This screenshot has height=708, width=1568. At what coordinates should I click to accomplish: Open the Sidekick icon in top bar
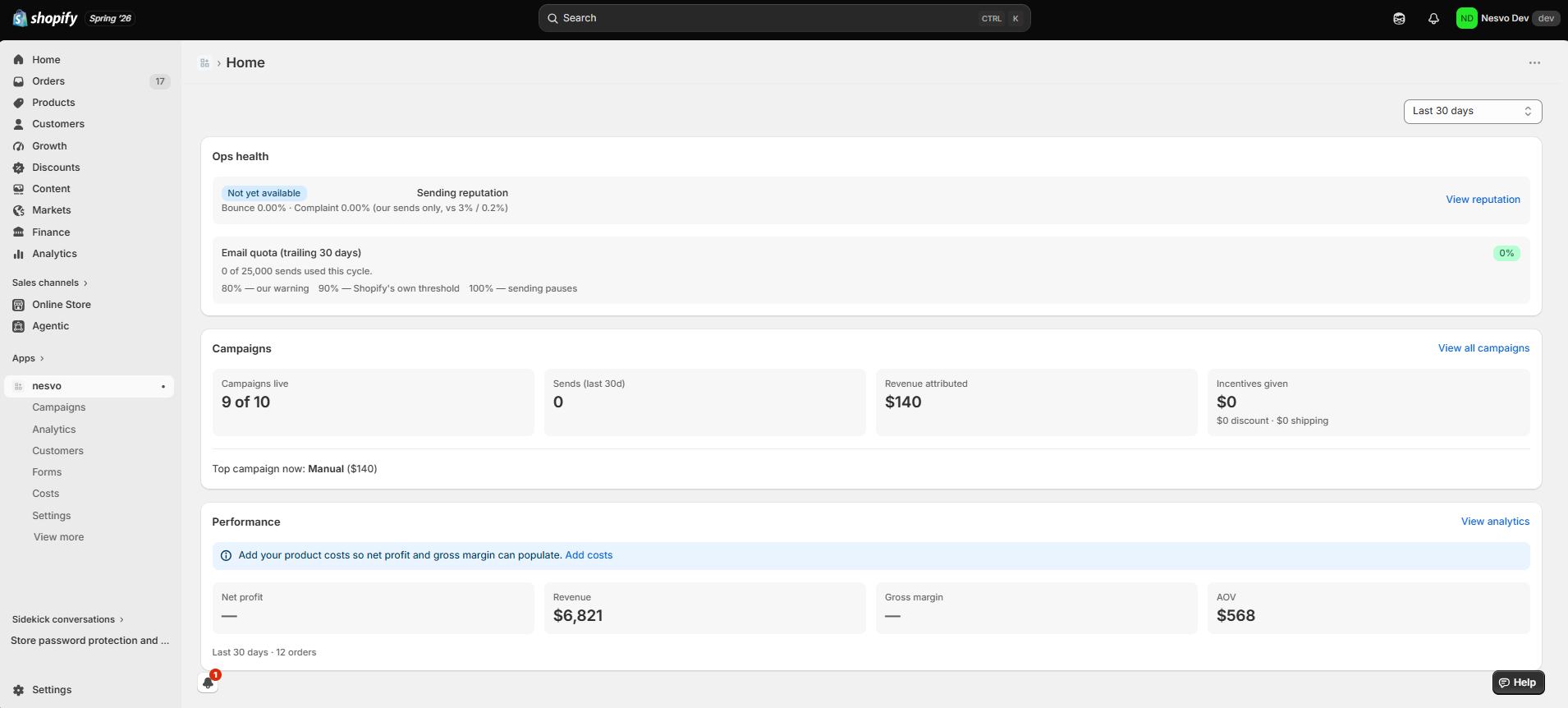click(x=1399, y=18)
